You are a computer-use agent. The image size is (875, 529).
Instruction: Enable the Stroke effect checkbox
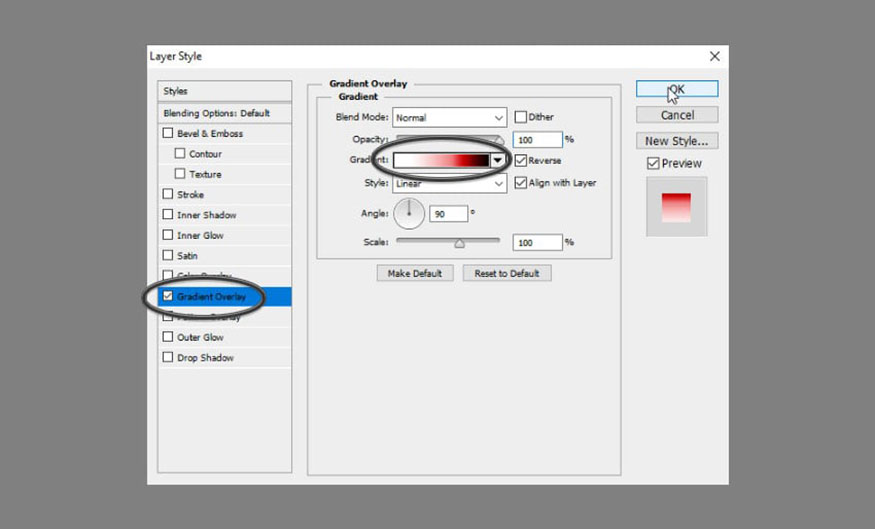[168, 194]
